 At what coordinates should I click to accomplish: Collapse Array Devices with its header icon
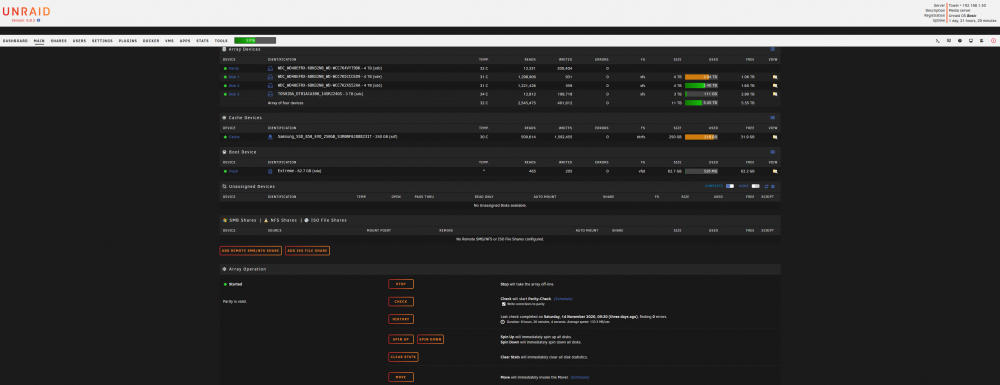tap(772, 49)
